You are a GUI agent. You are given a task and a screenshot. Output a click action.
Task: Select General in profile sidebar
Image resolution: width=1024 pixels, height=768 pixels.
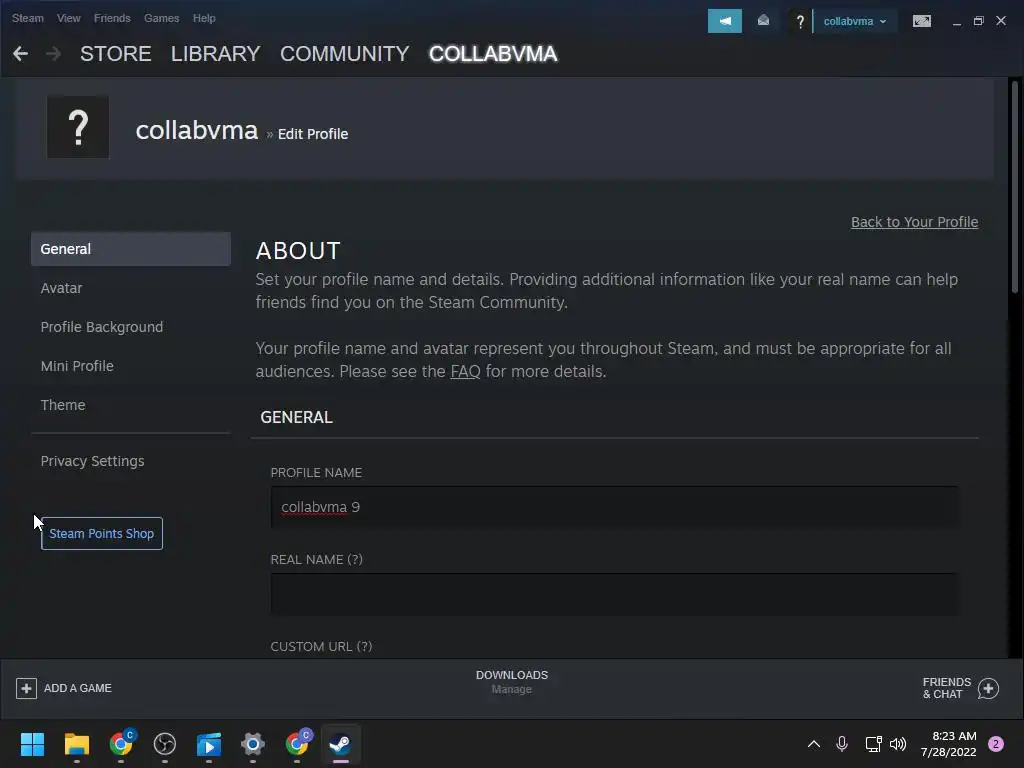[x=131, y=249]
